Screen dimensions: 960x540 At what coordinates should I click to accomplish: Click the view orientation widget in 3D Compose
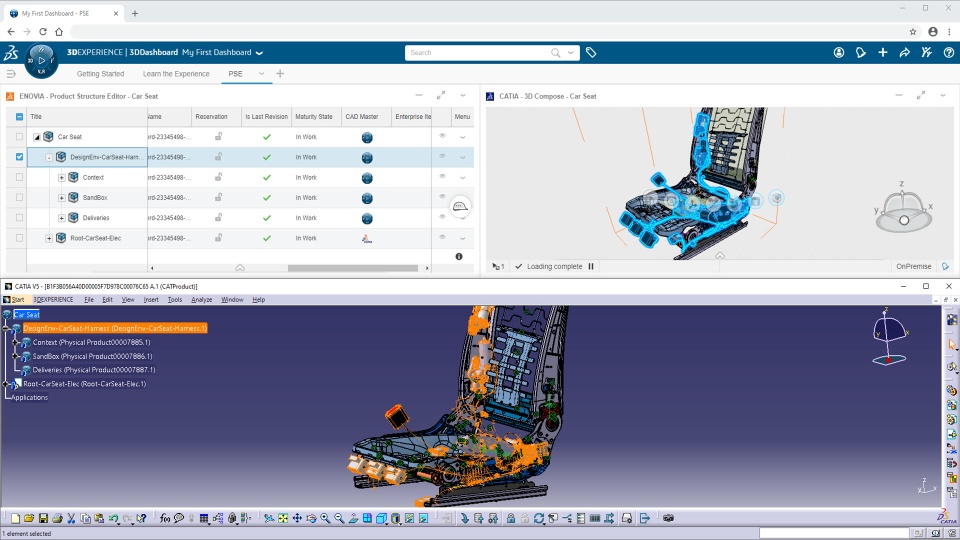[904, 210]
